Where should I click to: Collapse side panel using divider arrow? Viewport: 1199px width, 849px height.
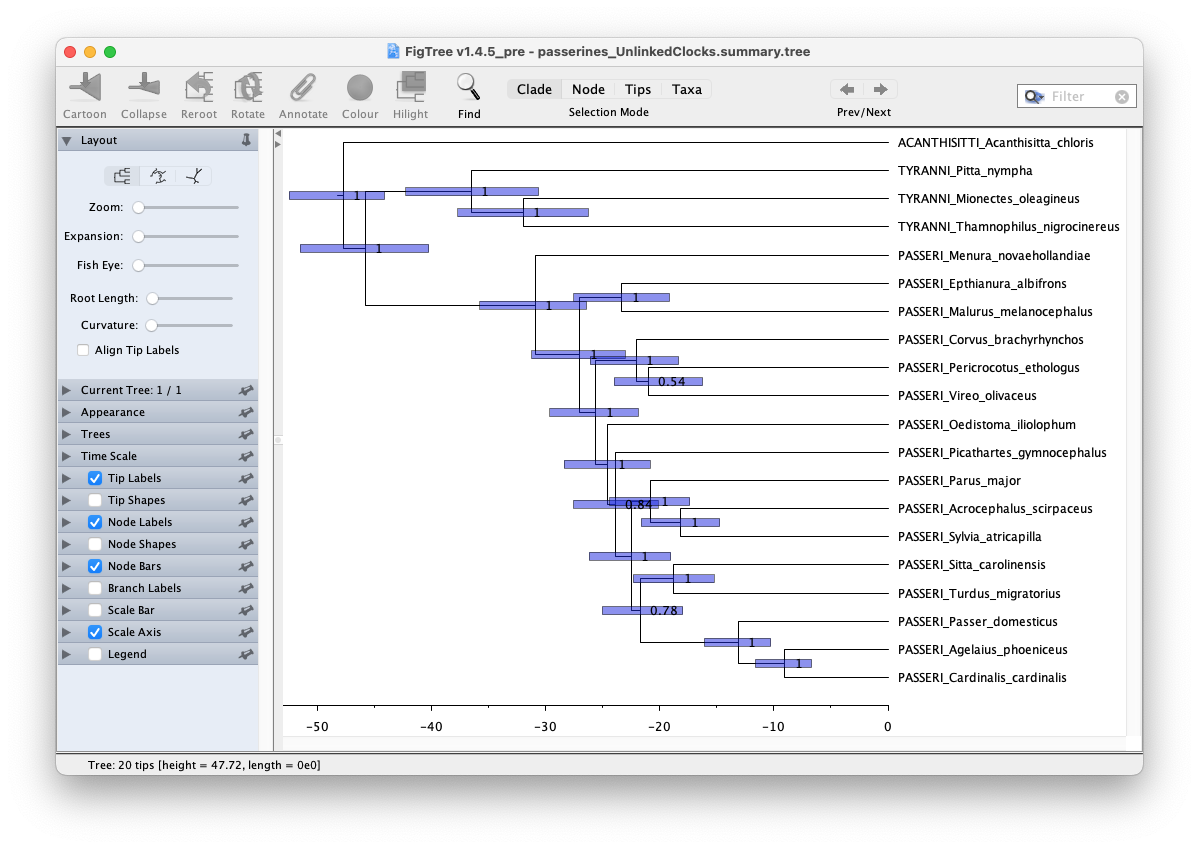click(278, 134)
